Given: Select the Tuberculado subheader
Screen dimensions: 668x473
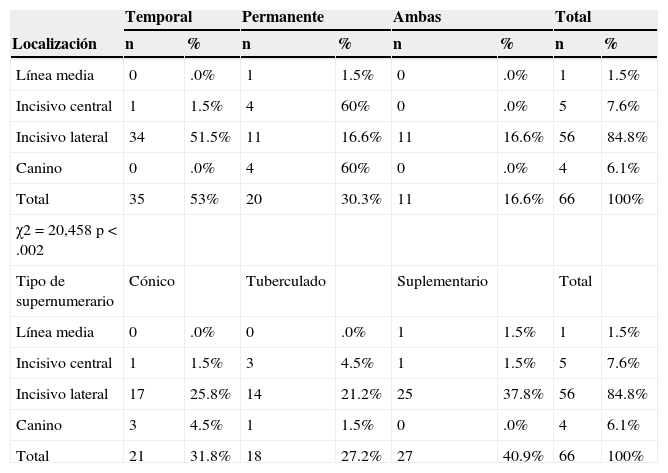Looking at the screenshot, I should coord(286,282).
